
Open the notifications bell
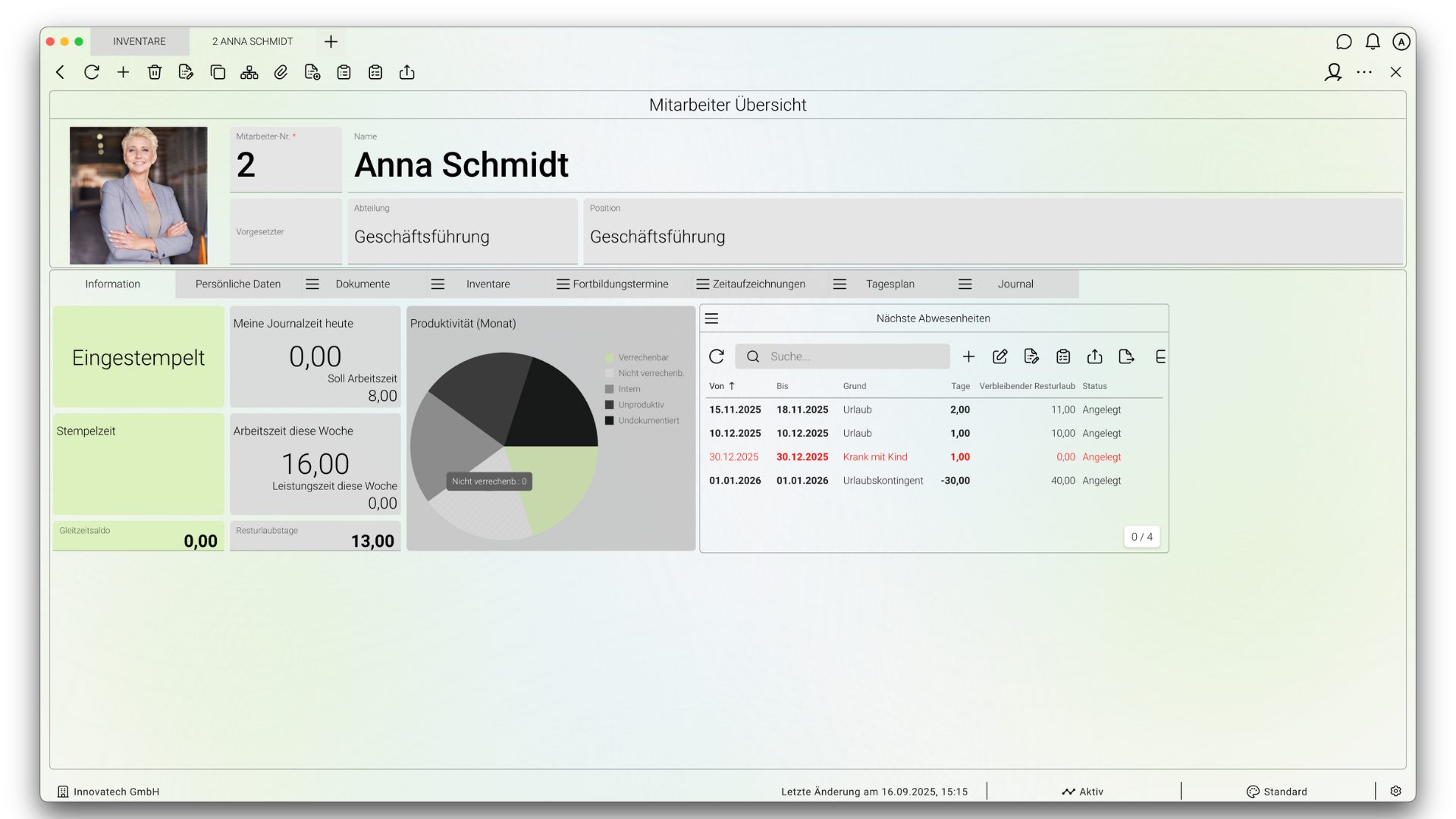[1373, 42]
